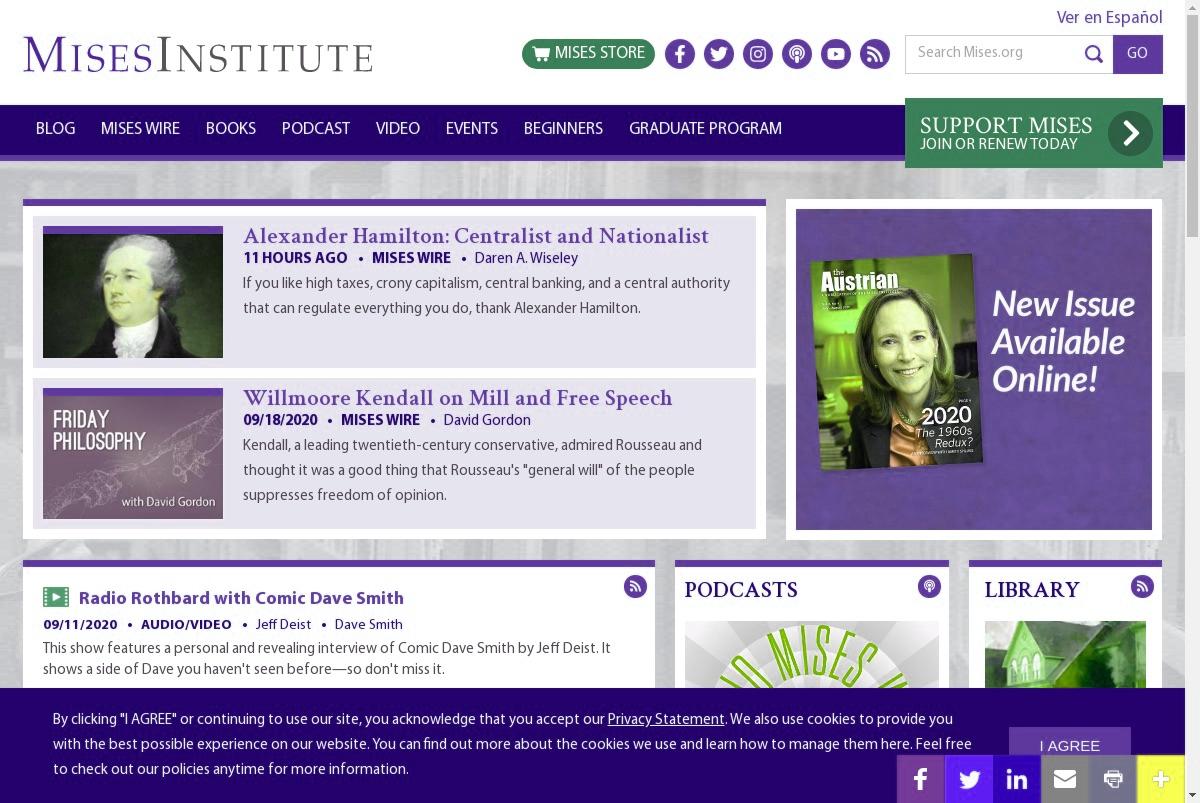This screenshot has width=1200, height=803.
Task: Click the Mises Store button
Action: [588, 54]
